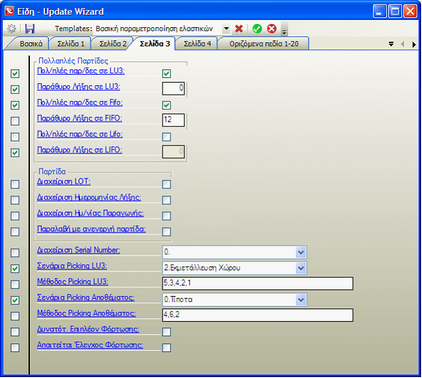Viewport: 422px width, 378px height.
Task: Click the Μέθοδος Picking Αποθέματος field with 4,6,2
Action: (x=258, y=315)
